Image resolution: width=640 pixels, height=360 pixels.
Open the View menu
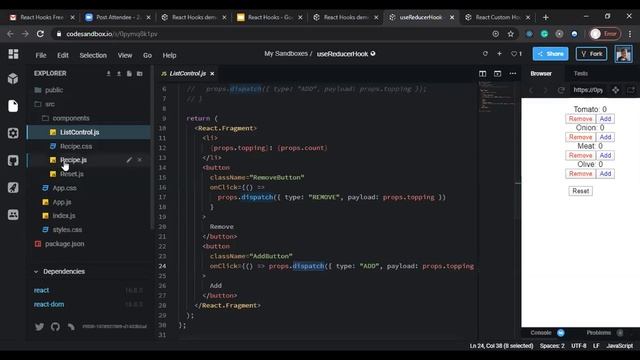125,55
